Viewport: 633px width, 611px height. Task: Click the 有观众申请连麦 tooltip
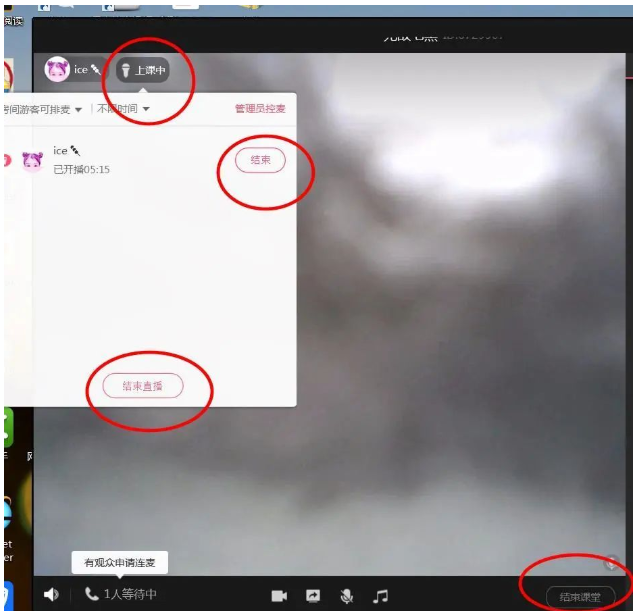click(x=120, y=562)
